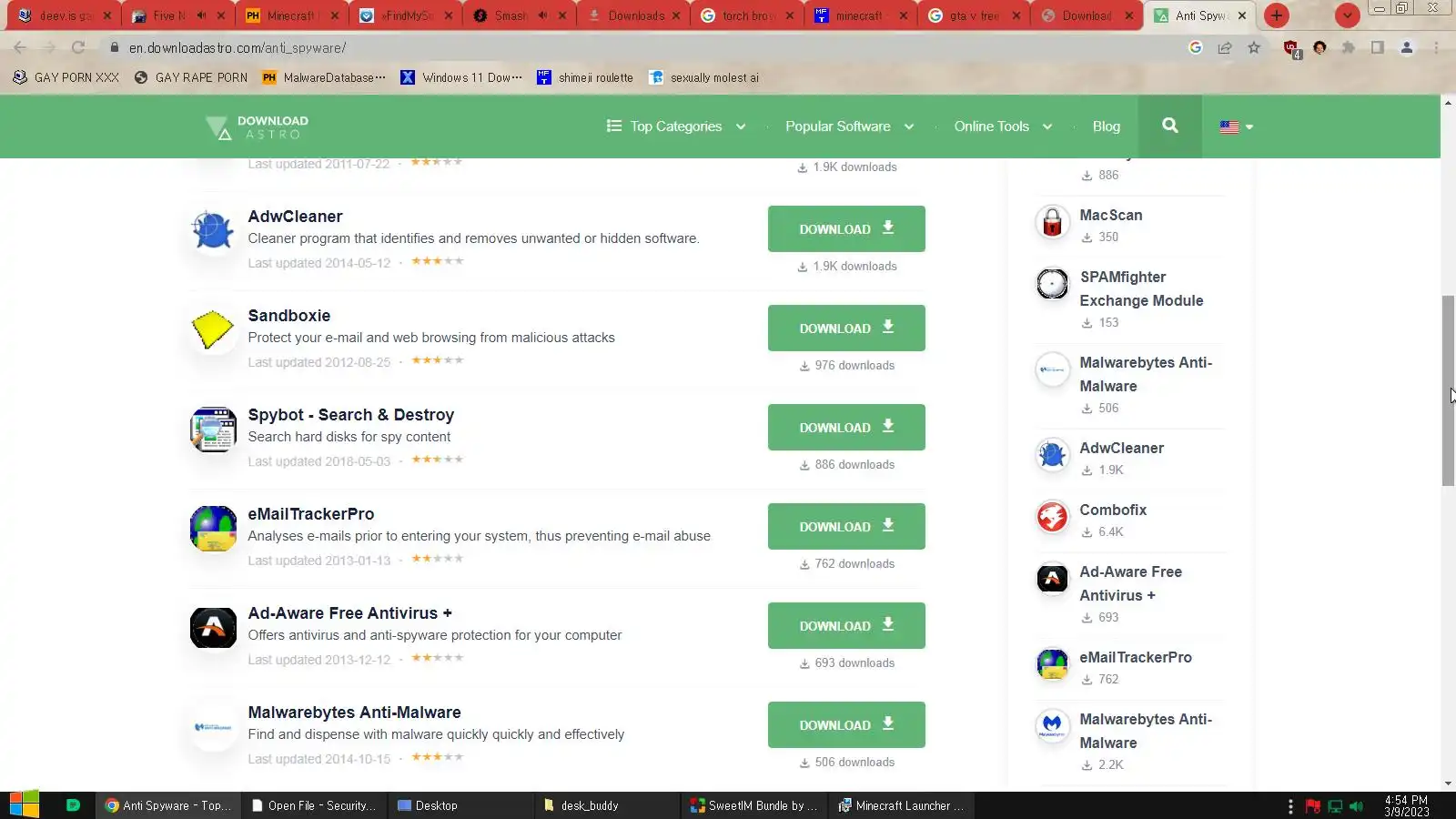Download Spybot - Search & Destroy
This screenshot has height=819, width=1456.
(846, 428)
